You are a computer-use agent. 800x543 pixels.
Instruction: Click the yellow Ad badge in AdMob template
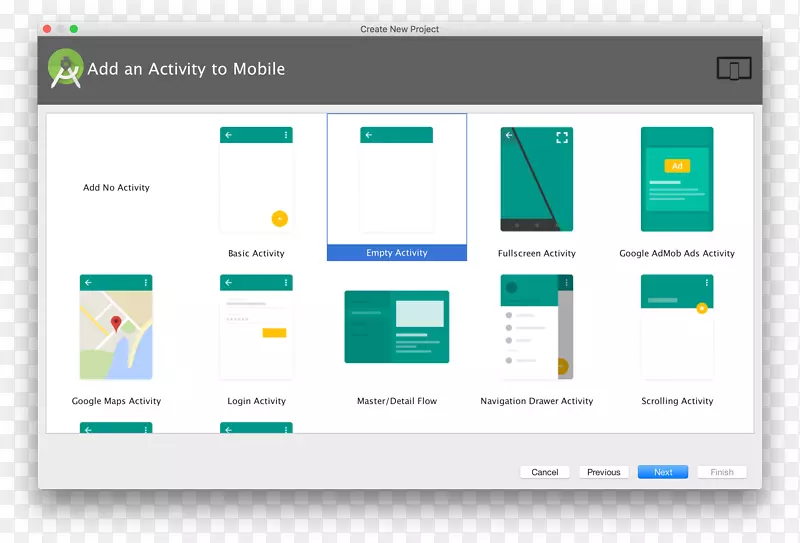tap(677, 166)
